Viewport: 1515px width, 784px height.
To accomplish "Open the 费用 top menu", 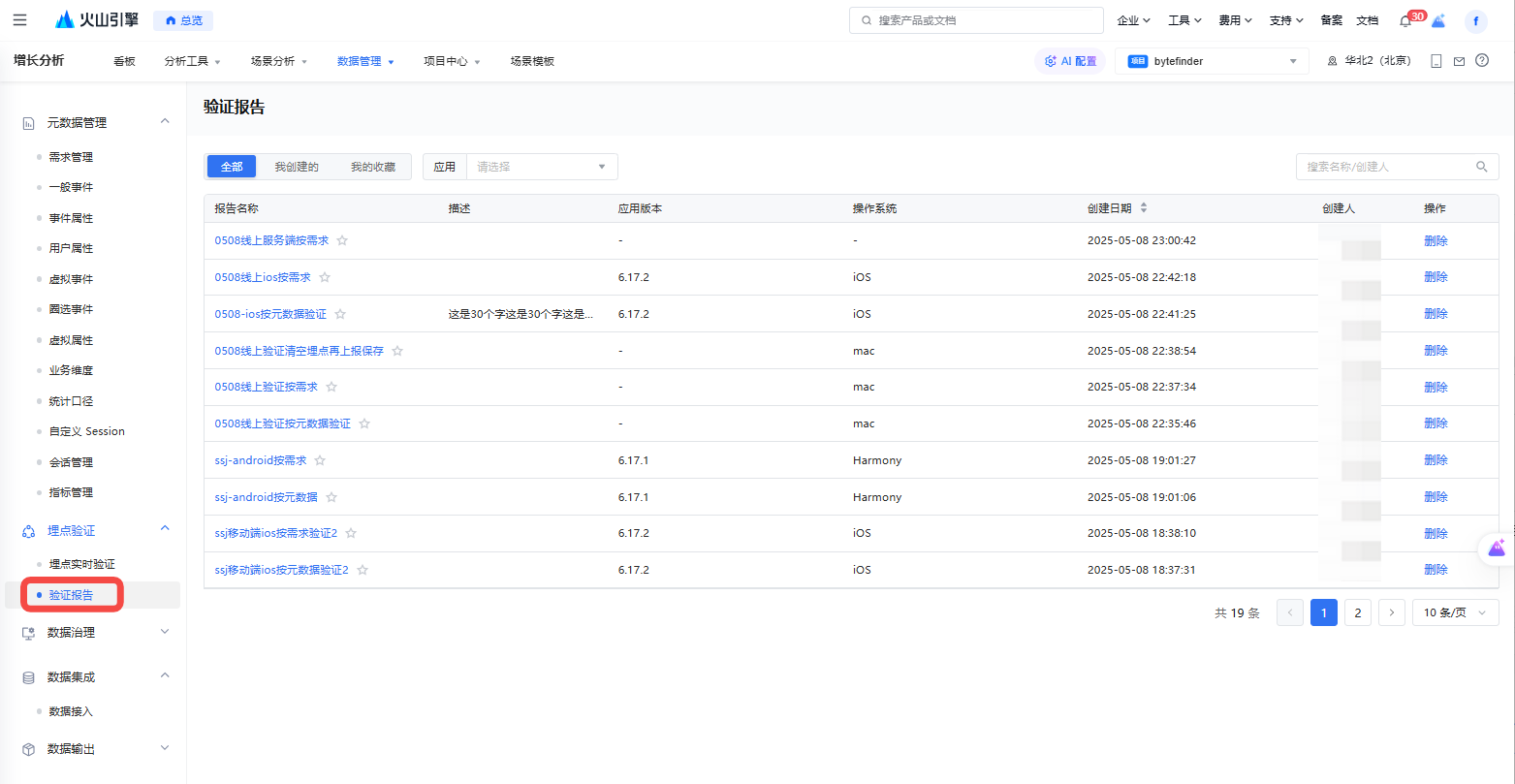I will [x=1235, y=20].
